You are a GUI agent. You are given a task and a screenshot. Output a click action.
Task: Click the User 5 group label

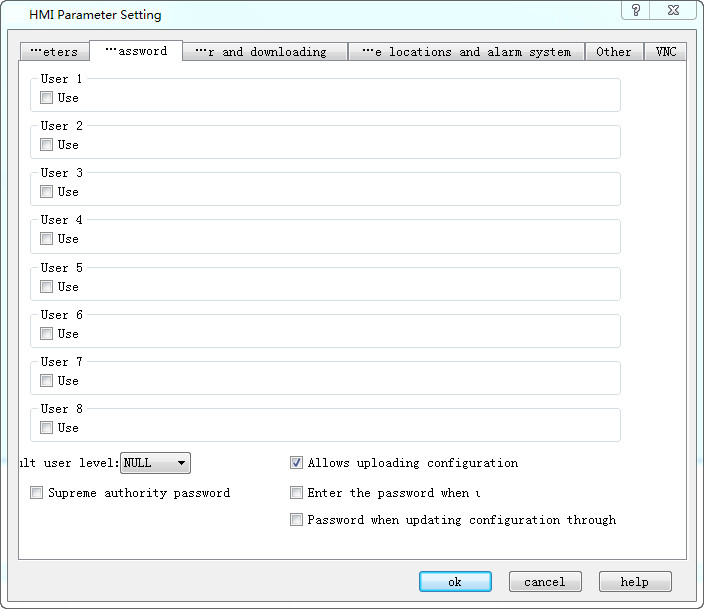pos(62,268)
